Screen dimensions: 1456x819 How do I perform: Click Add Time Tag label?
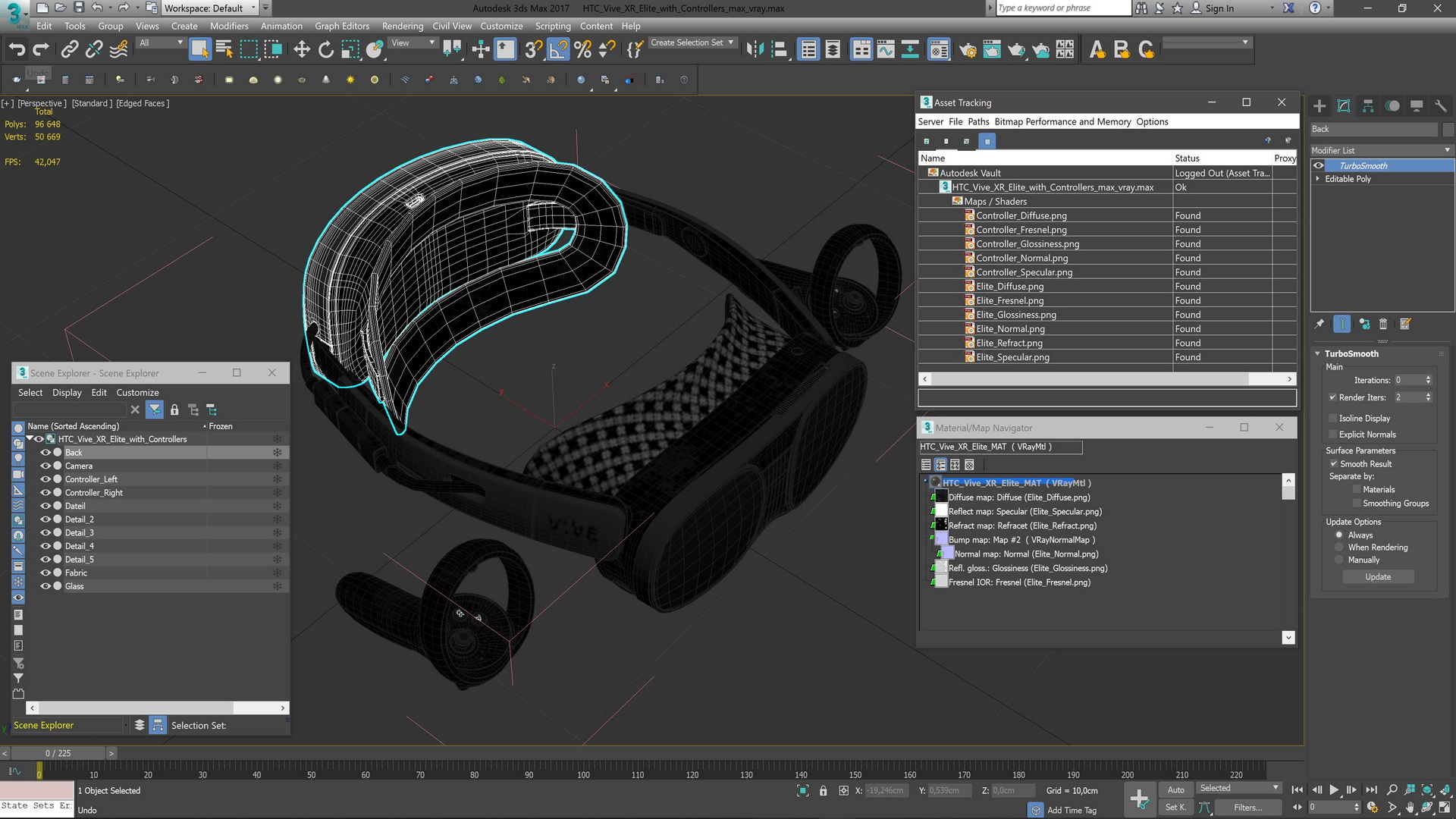(1072, 811)
